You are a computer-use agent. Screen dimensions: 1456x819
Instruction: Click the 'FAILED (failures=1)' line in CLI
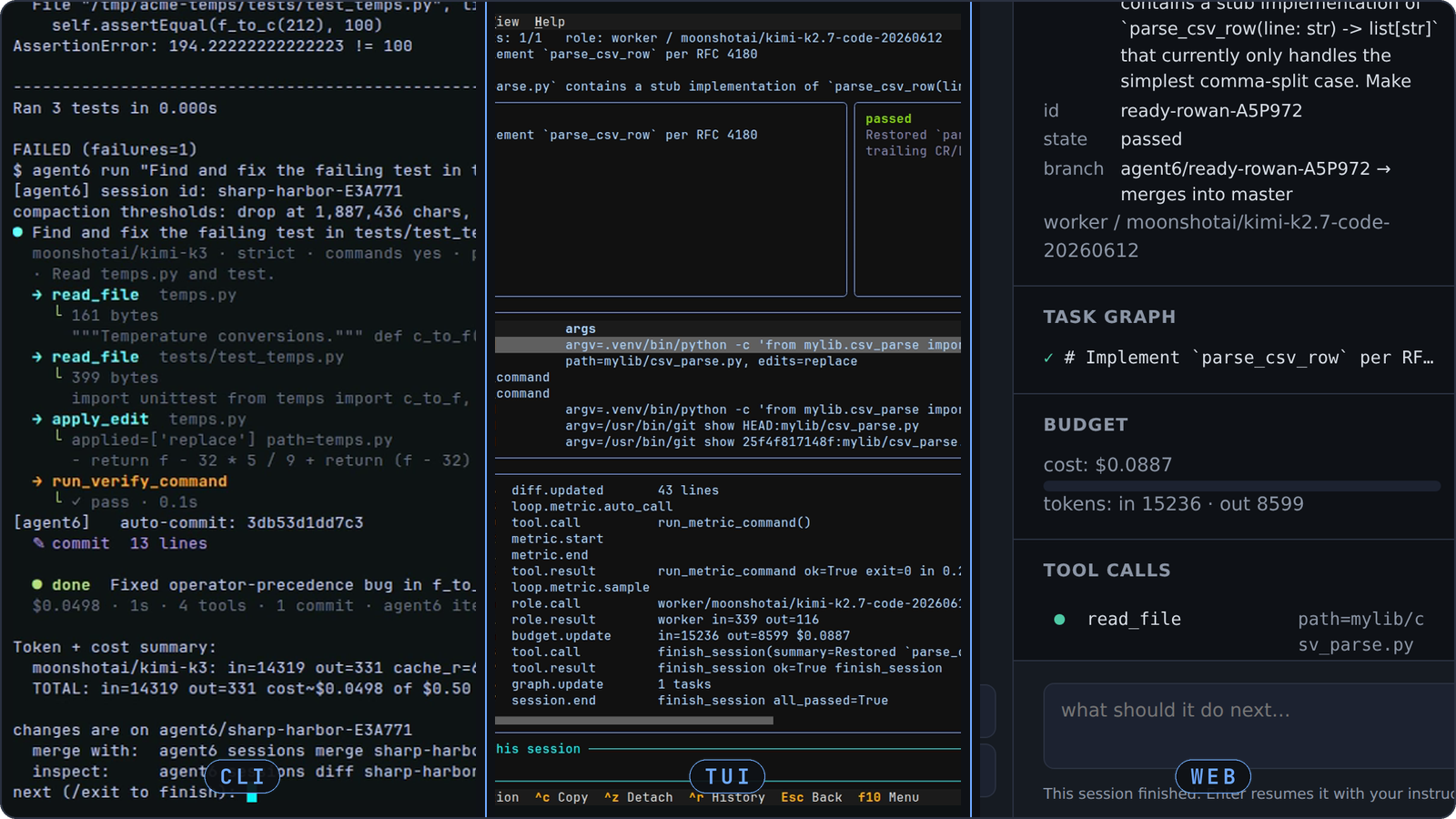tap(105, 149)
